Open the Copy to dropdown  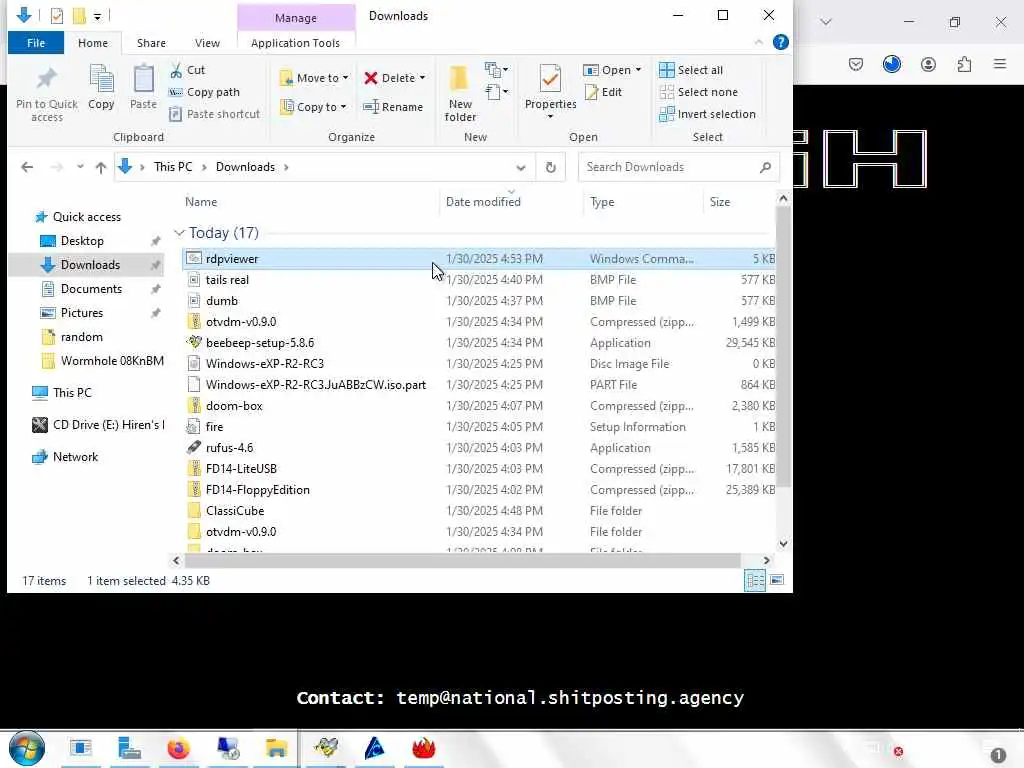[314, 106]
